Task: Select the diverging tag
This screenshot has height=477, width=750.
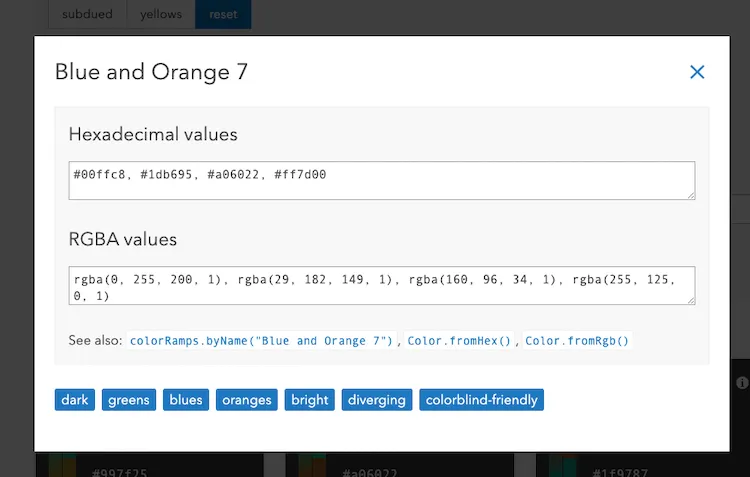Action: (377, 400)
